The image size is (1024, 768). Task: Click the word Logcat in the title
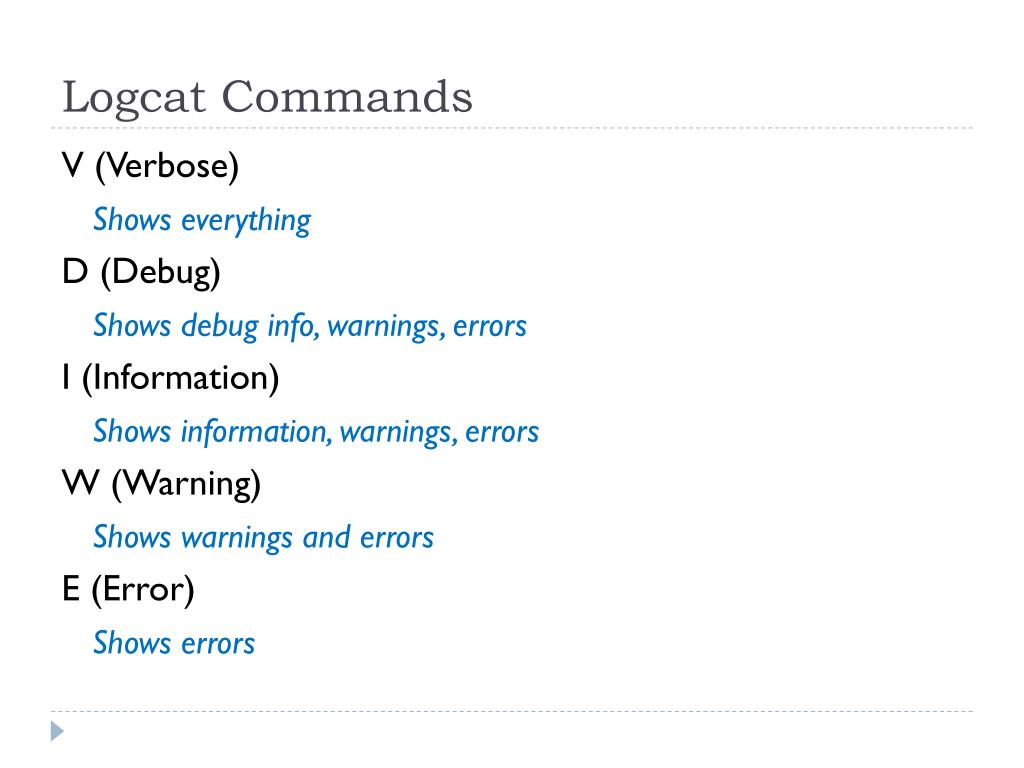click(x=134, y=99)
